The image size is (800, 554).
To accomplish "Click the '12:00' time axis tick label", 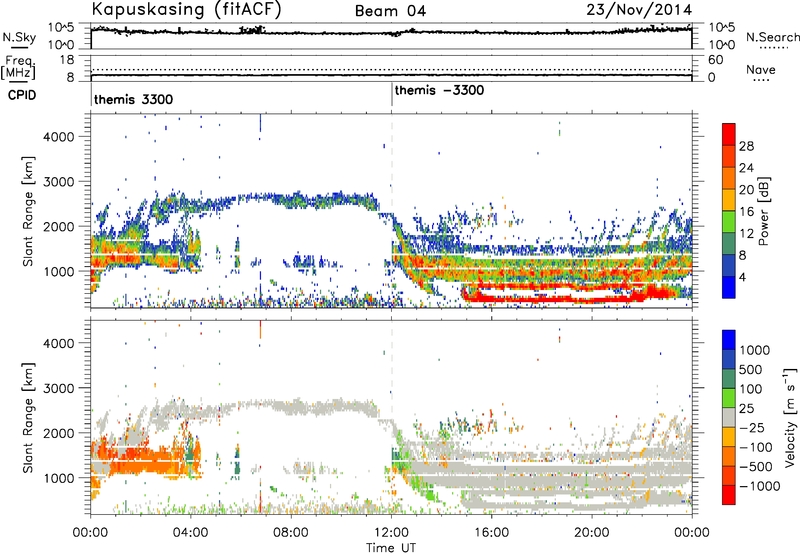I will (391, 533).
